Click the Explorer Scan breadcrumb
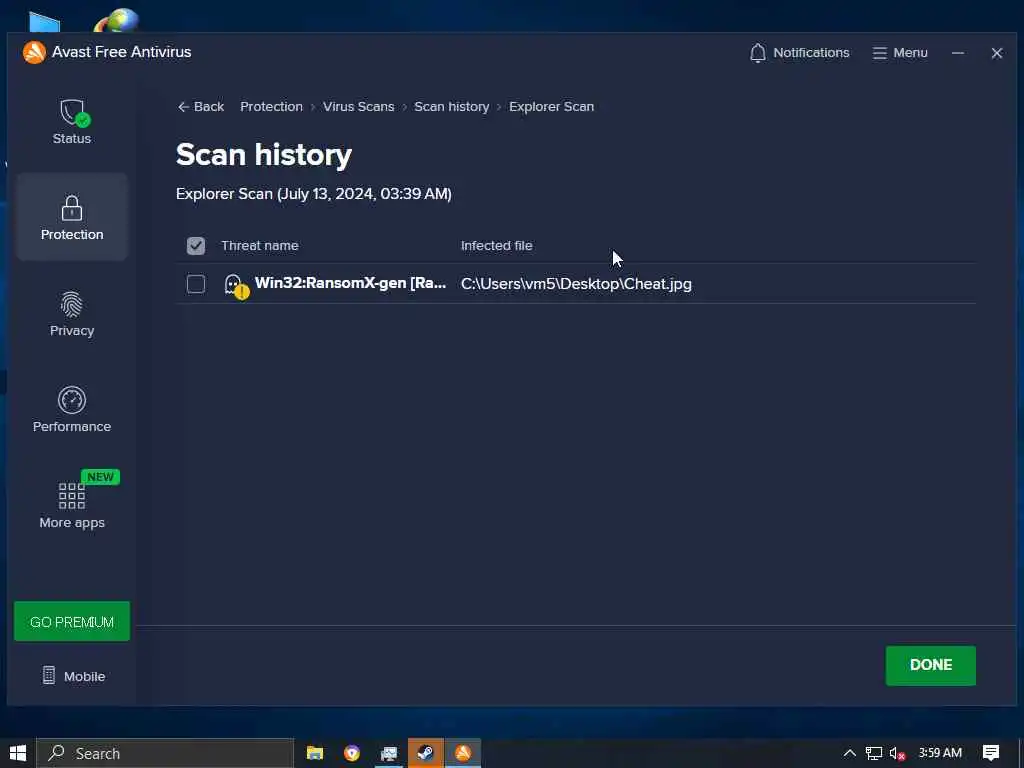The width and height of the screenshot is (1024, 768). 551,106
